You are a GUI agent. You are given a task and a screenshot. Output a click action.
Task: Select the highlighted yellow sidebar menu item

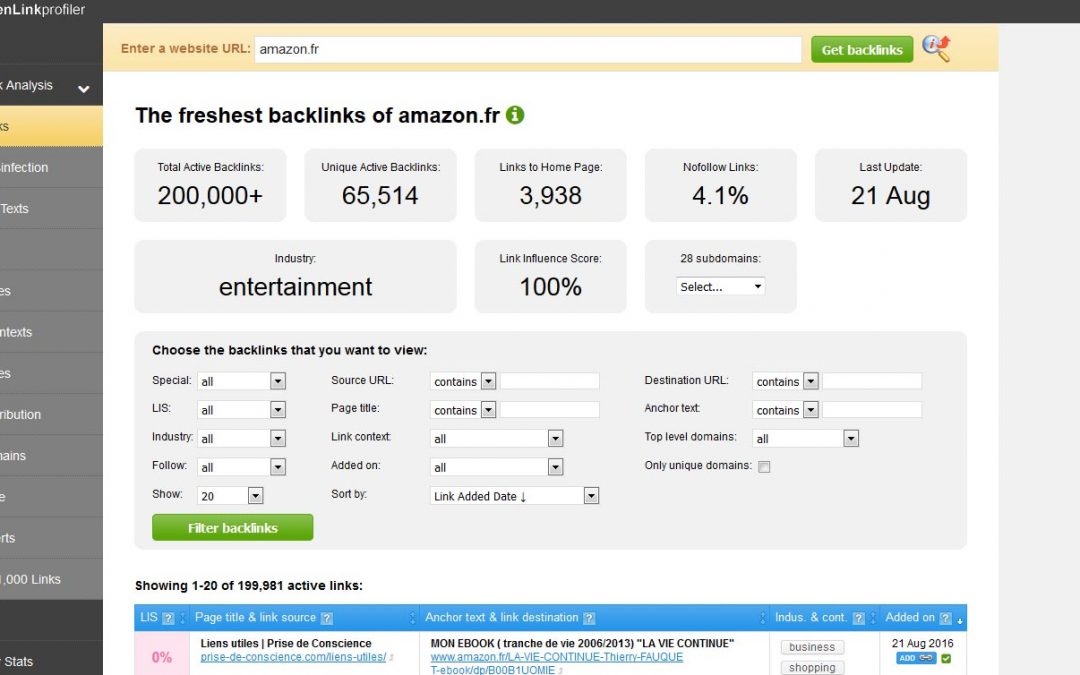[51, 126]
